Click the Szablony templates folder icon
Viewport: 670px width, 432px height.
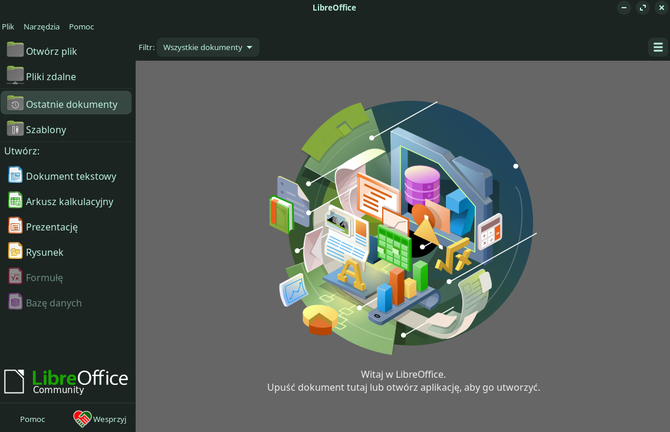point(15,129)
